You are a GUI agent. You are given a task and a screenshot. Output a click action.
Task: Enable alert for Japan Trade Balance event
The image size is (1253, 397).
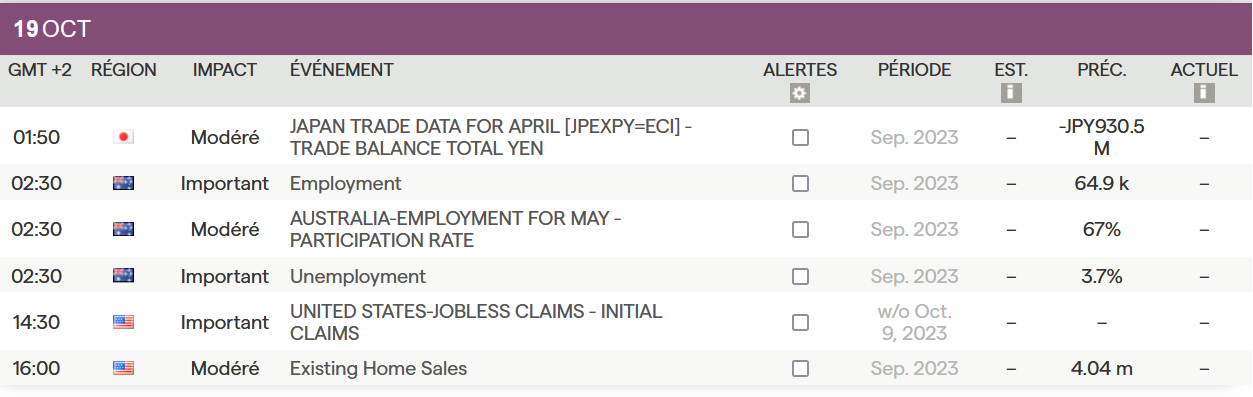pos(800,138)
